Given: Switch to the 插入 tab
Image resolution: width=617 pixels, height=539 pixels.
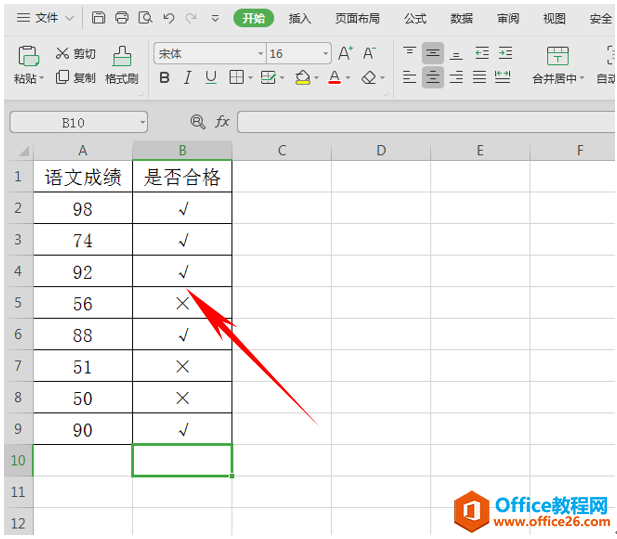Looking at the screenshot, I should (299, 18).
